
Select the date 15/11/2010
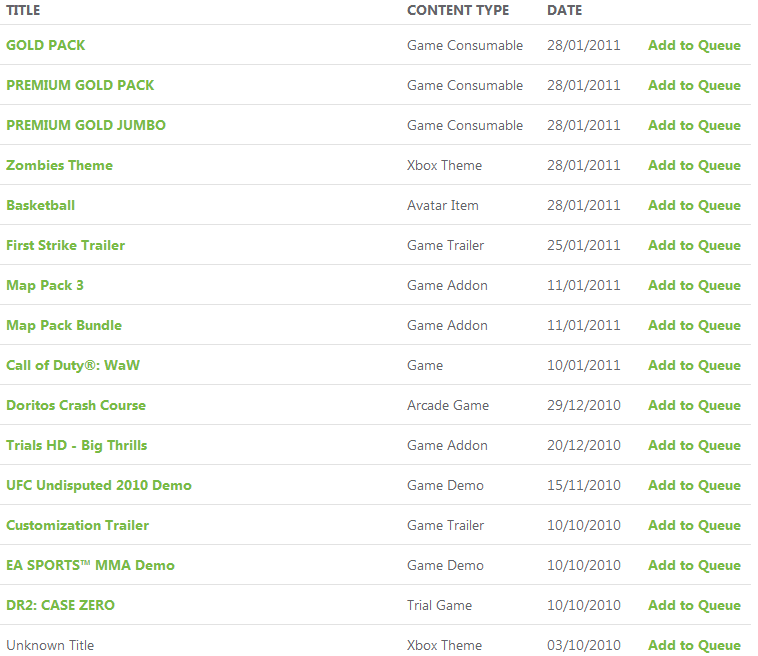pyautogui.click(x=583, y=485)
